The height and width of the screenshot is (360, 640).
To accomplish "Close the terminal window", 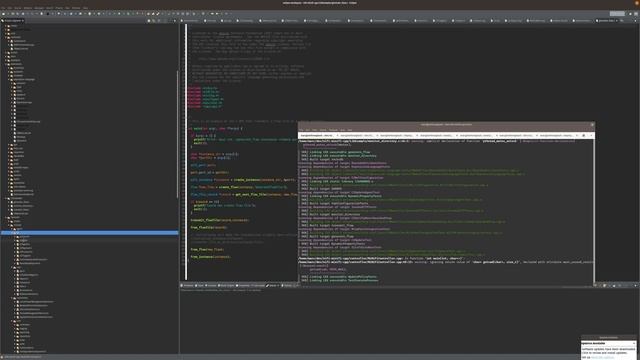I will coord(592,124).
